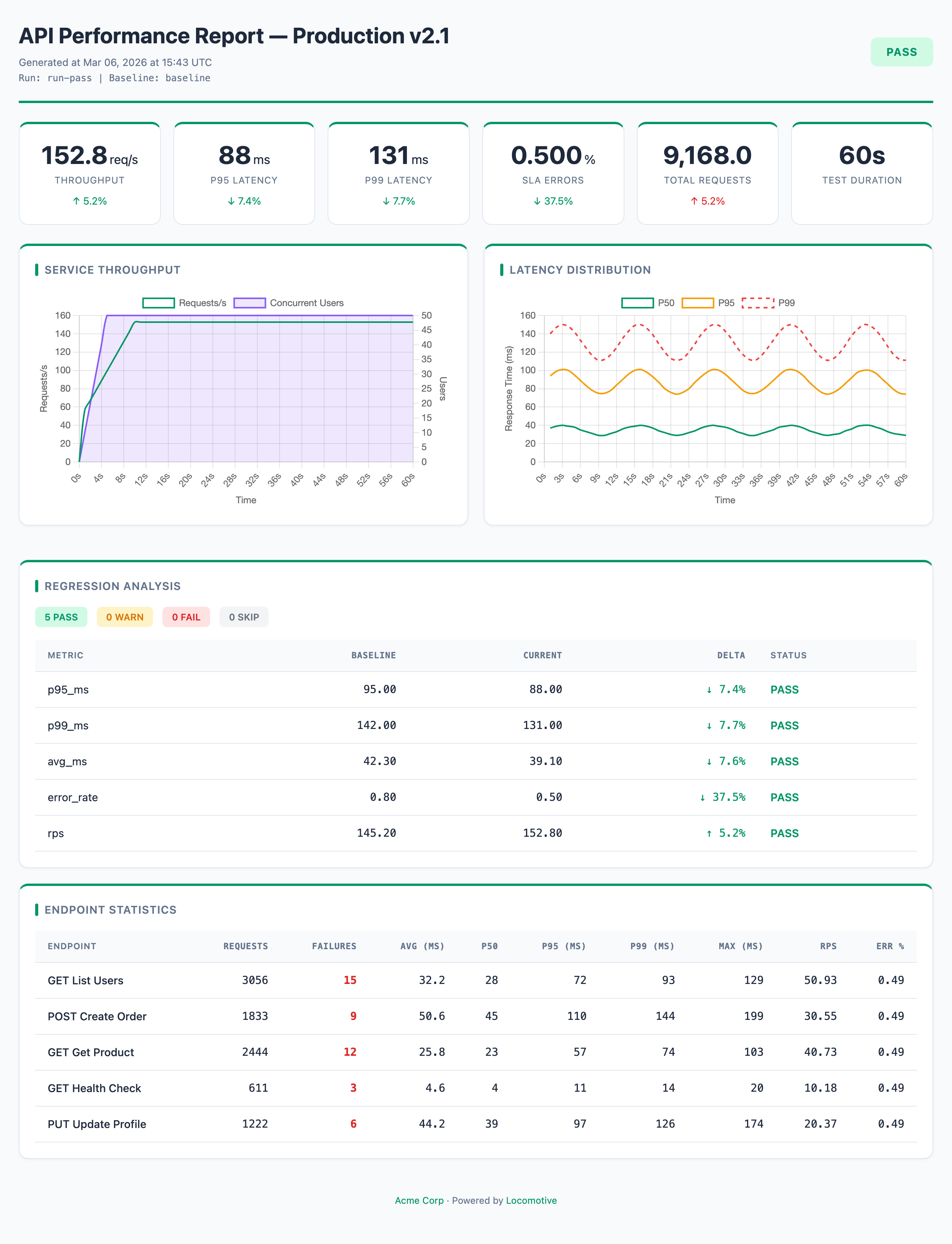This screenshot has height=1244, width=952.
Task: Click the 174 max for PUT Update Profile
Action: 754,1124
